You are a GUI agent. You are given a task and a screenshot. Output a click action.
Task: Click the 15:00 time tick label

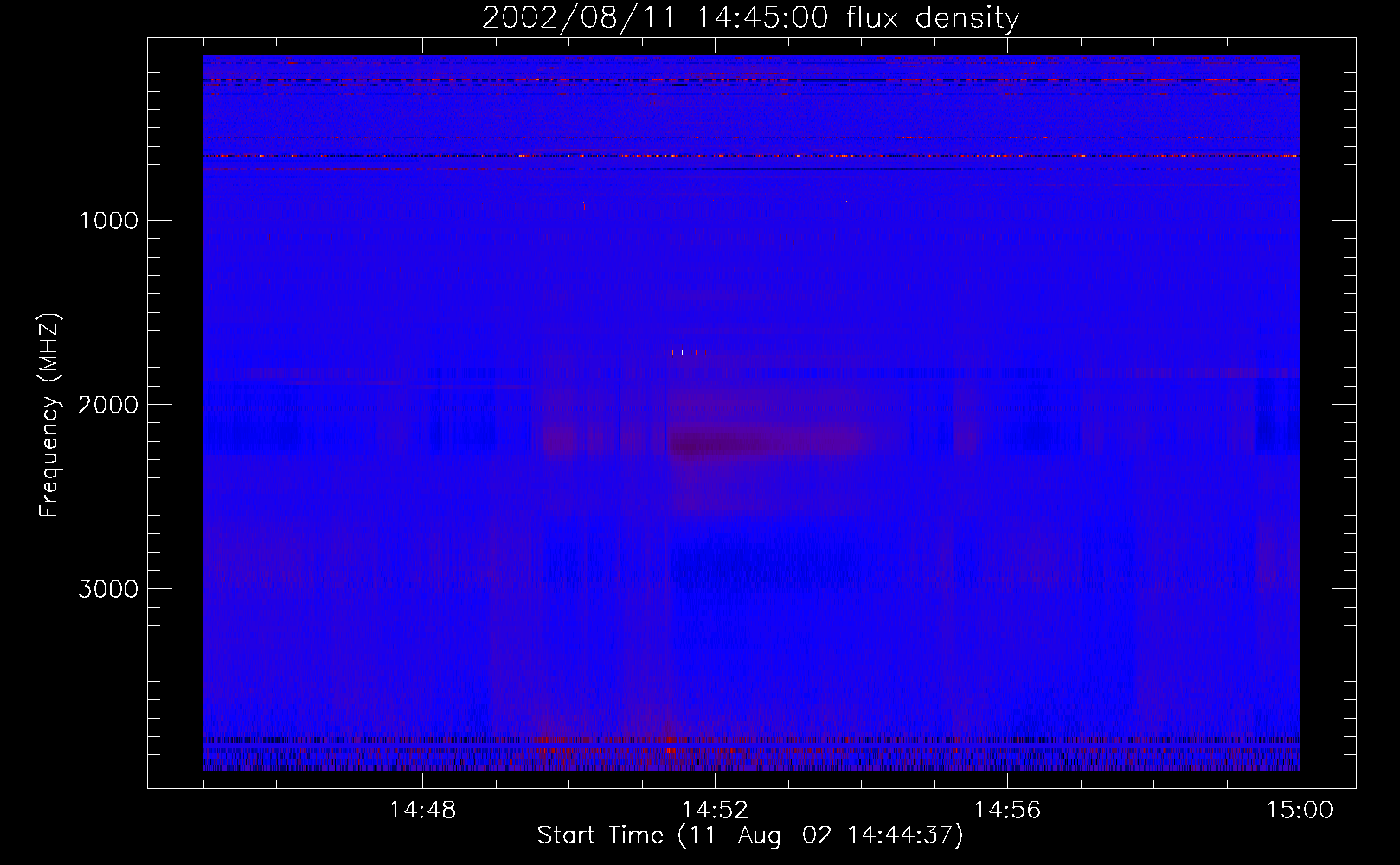pyautogui.click(x=1300, y=811)
